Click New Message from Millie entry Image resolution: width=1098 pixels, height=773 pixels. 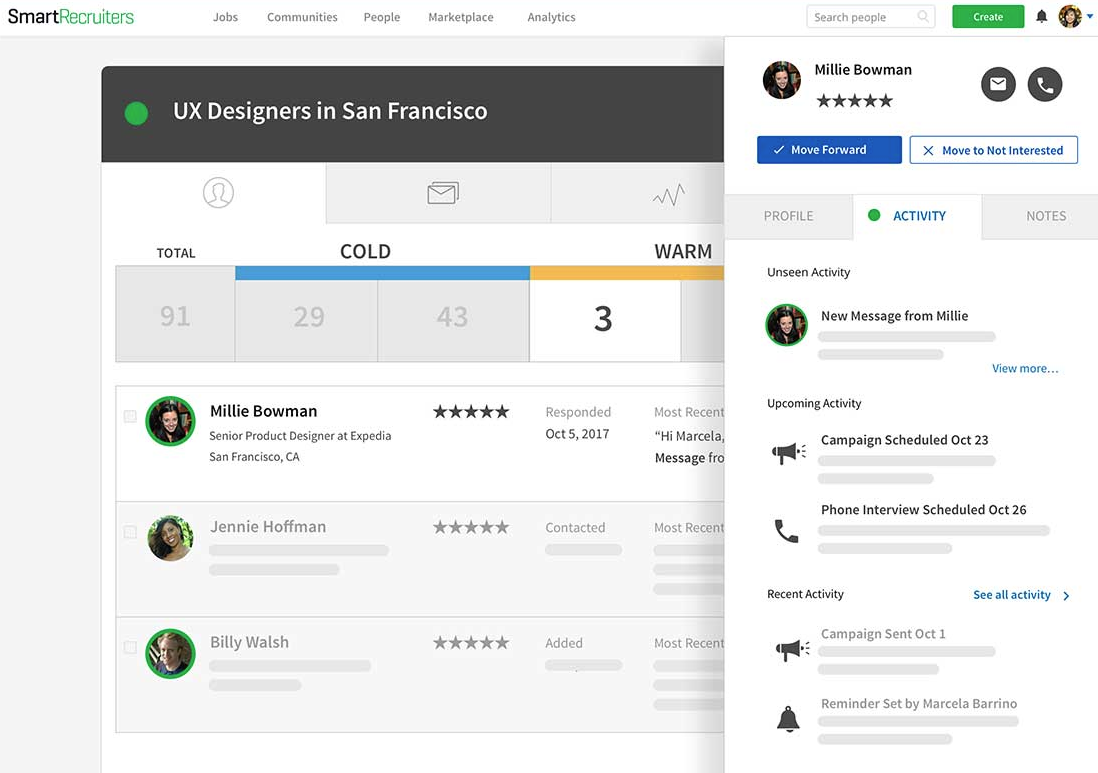pyautogui.click(x=894, y=316)
